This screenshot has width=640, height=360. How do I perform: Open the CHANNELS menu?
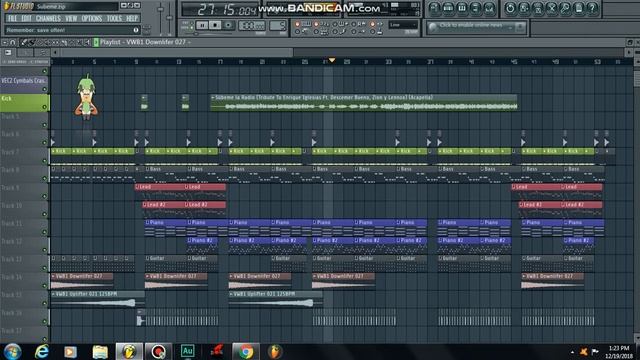click(x=48, y=18)
